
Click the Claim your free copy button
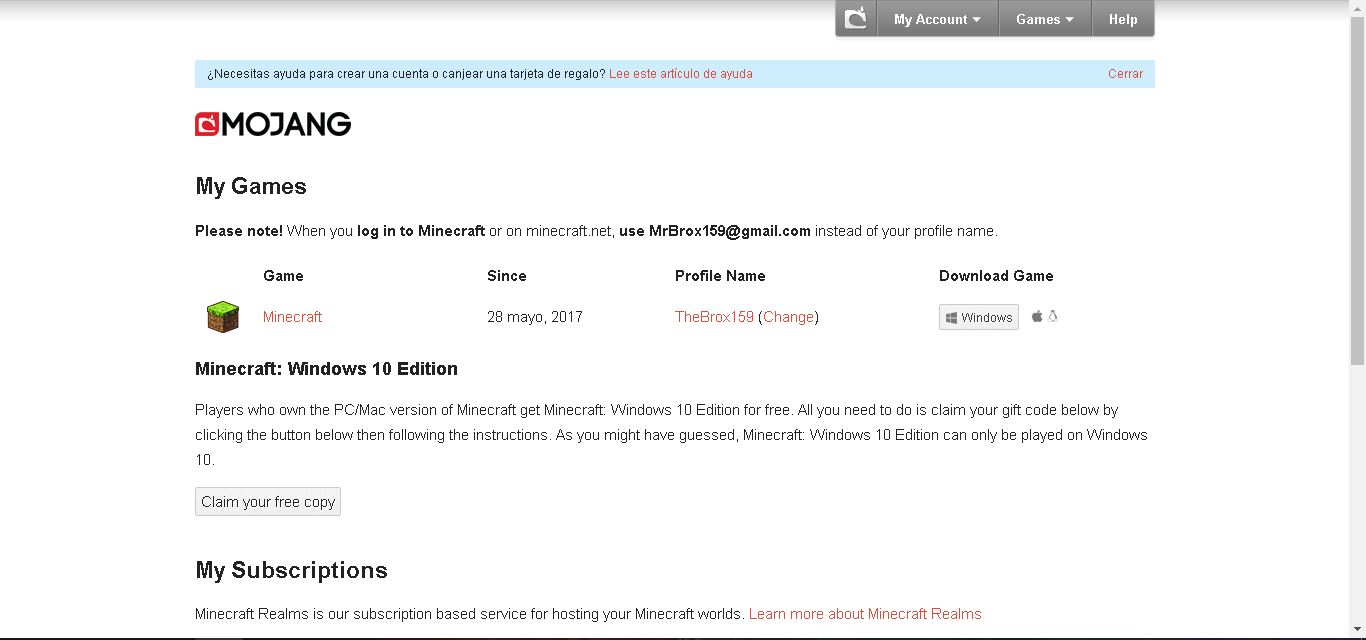pos(268,502)
